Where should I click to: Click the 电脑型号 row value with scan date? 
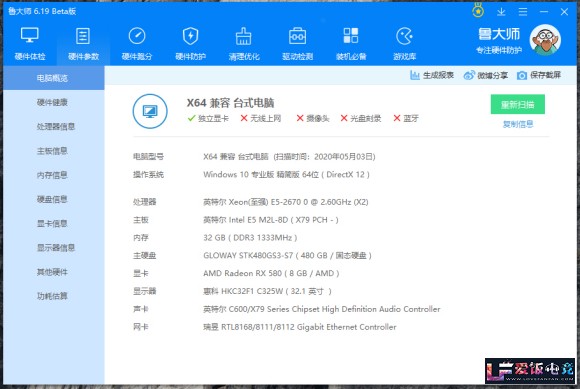click(x=289, y=157)
